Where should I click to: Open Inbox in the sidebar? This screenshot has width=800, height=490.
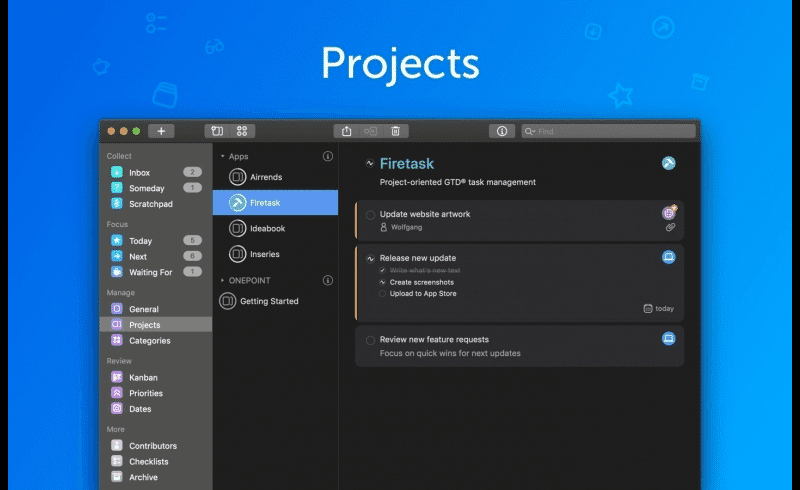point(156,173)
